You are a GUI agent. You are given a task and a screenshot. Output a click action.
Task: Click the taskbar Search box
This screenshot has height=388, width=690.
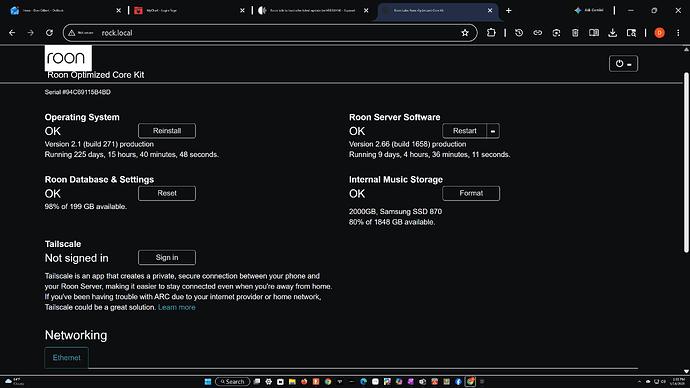click(232, 381)
